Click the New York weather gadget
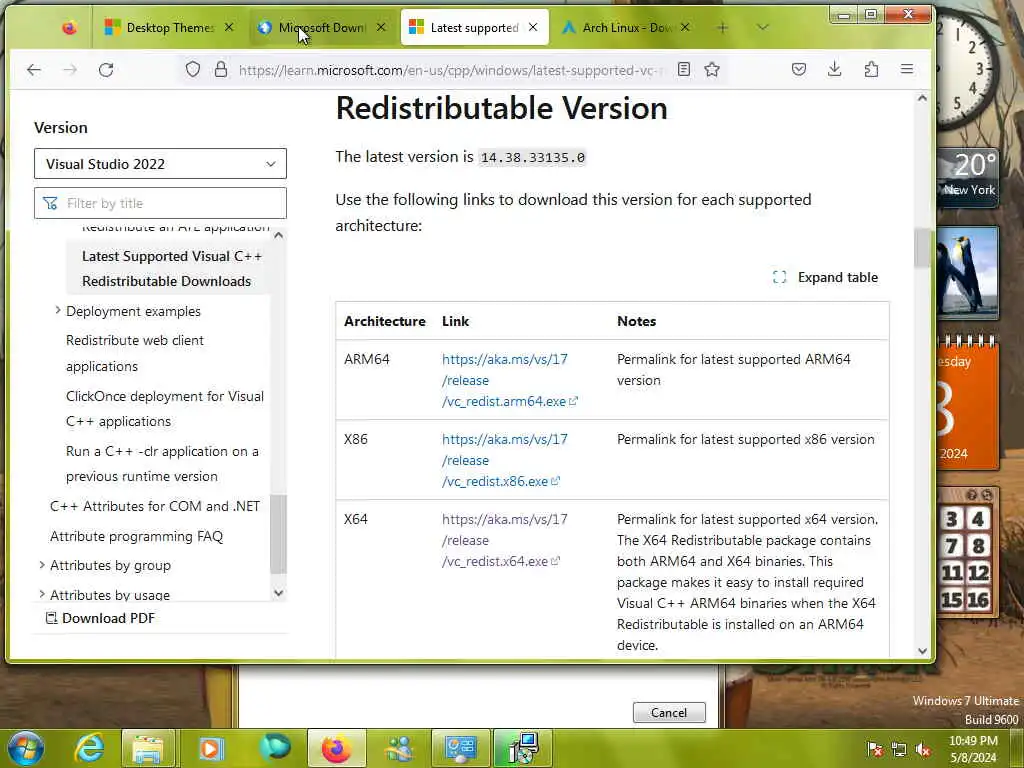Image resolution: width=1024 pixels, height=768 pixels. [968, 178]
